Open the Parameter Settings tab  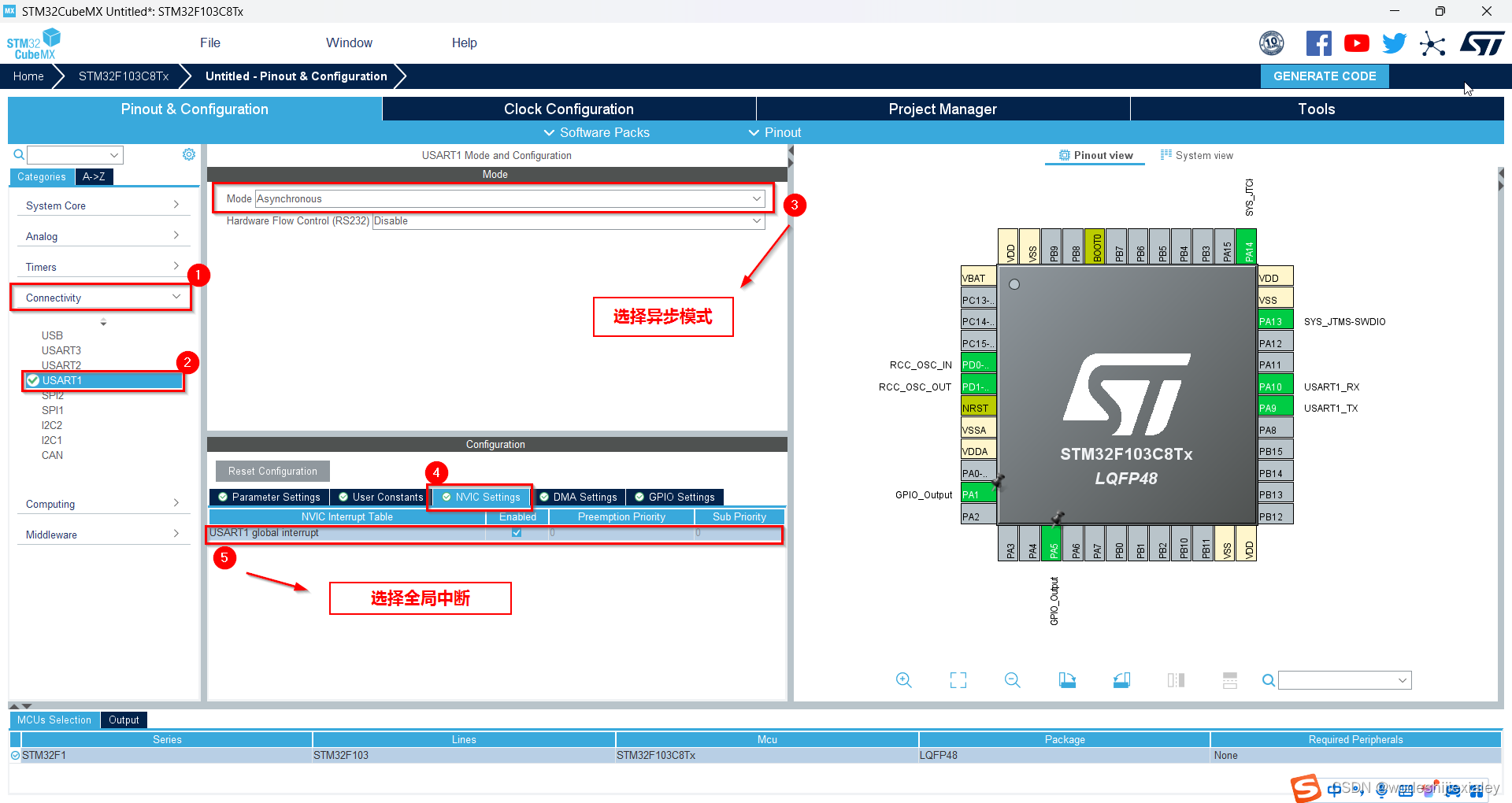click(269, 497)
